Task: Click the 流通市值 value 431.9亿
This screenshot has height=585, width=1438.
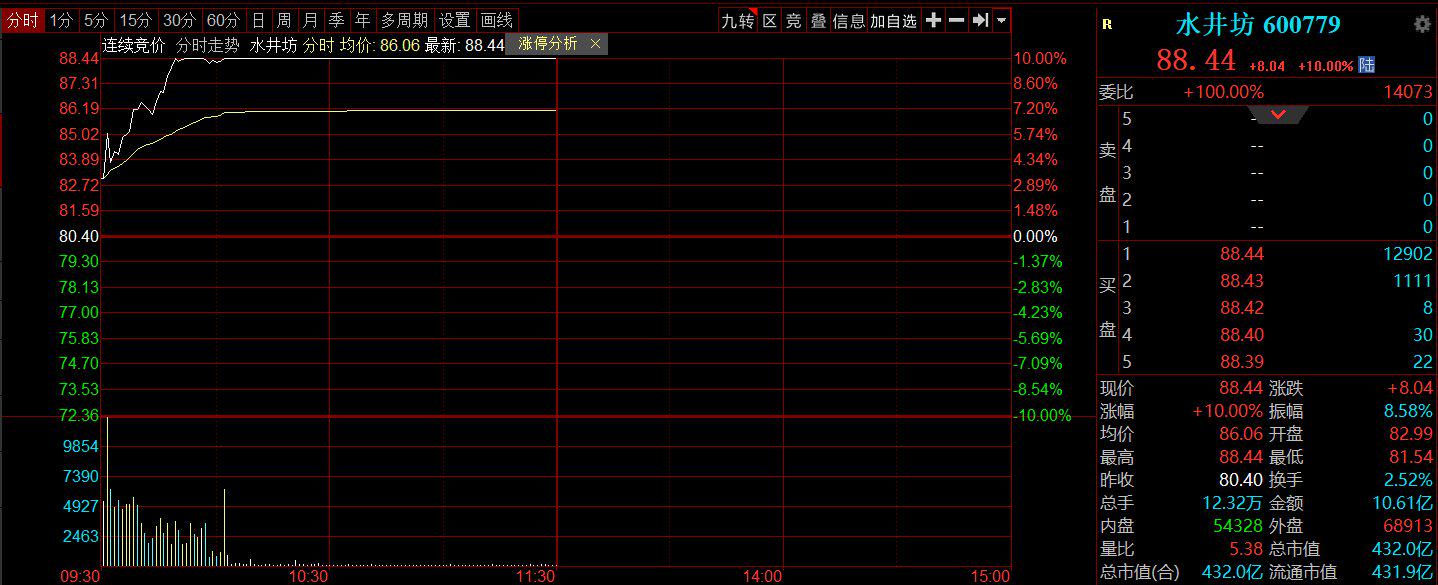Action: [1403, 572]
